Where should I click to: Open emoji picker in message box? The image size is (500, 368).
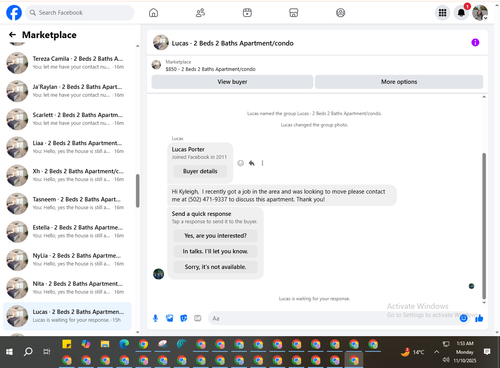464,318
